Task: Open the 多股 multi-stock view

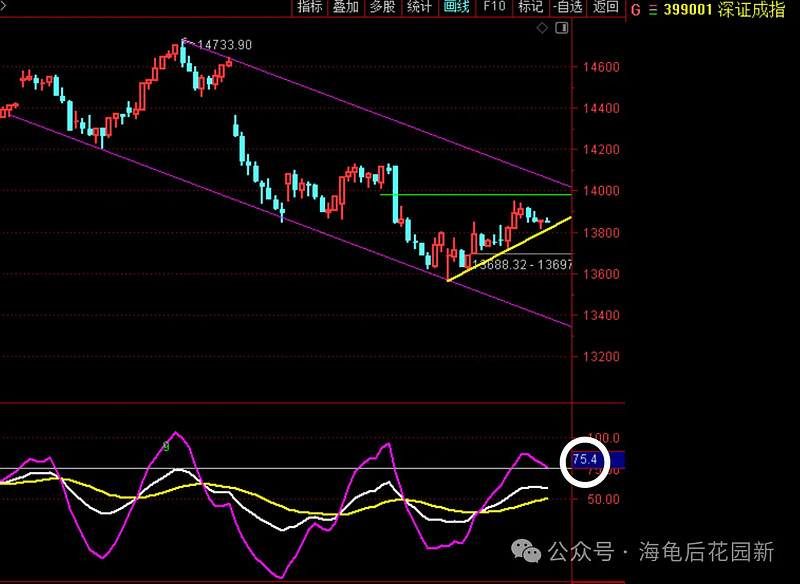Action: click(x=383, y=7)
